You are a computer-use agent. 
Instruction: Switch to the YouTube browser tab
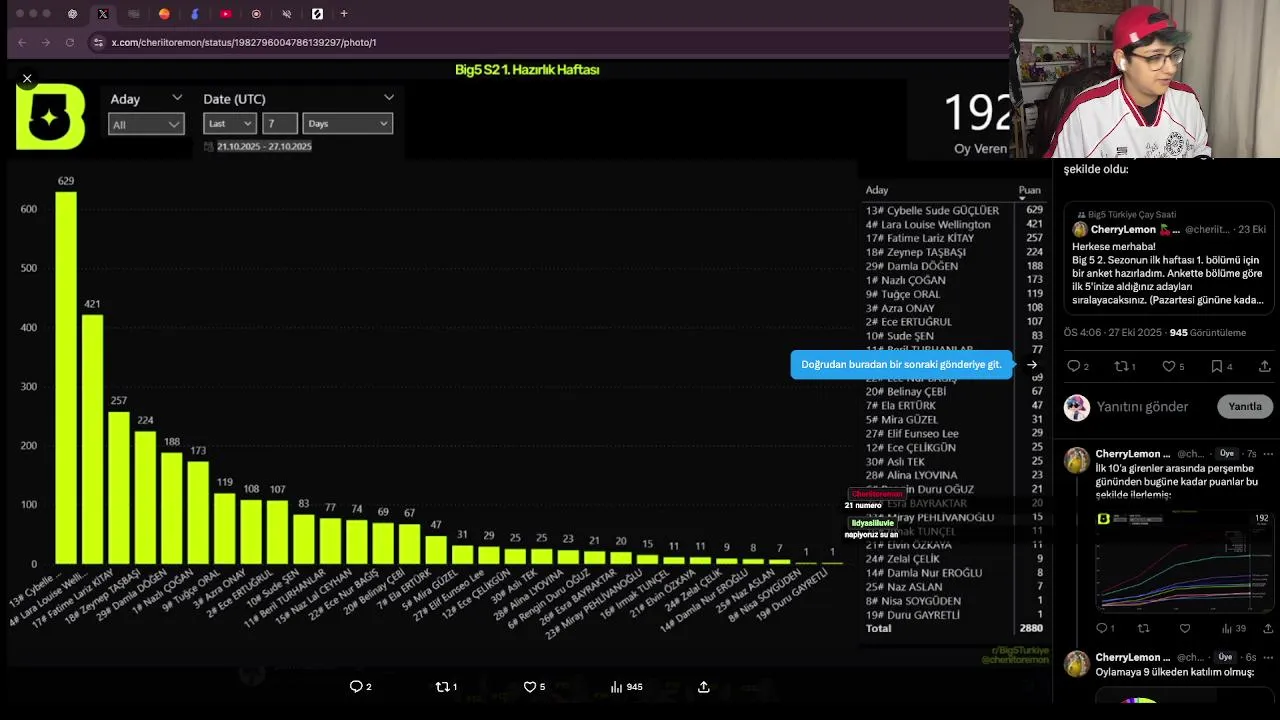coord(225,14)
